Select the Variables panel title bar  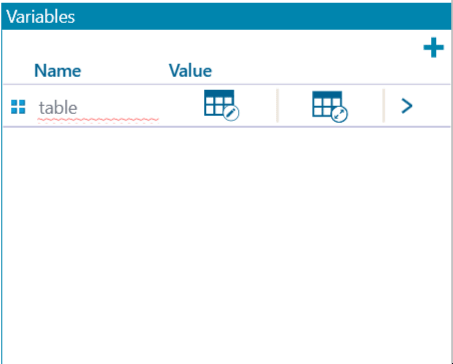click(226, 16)
